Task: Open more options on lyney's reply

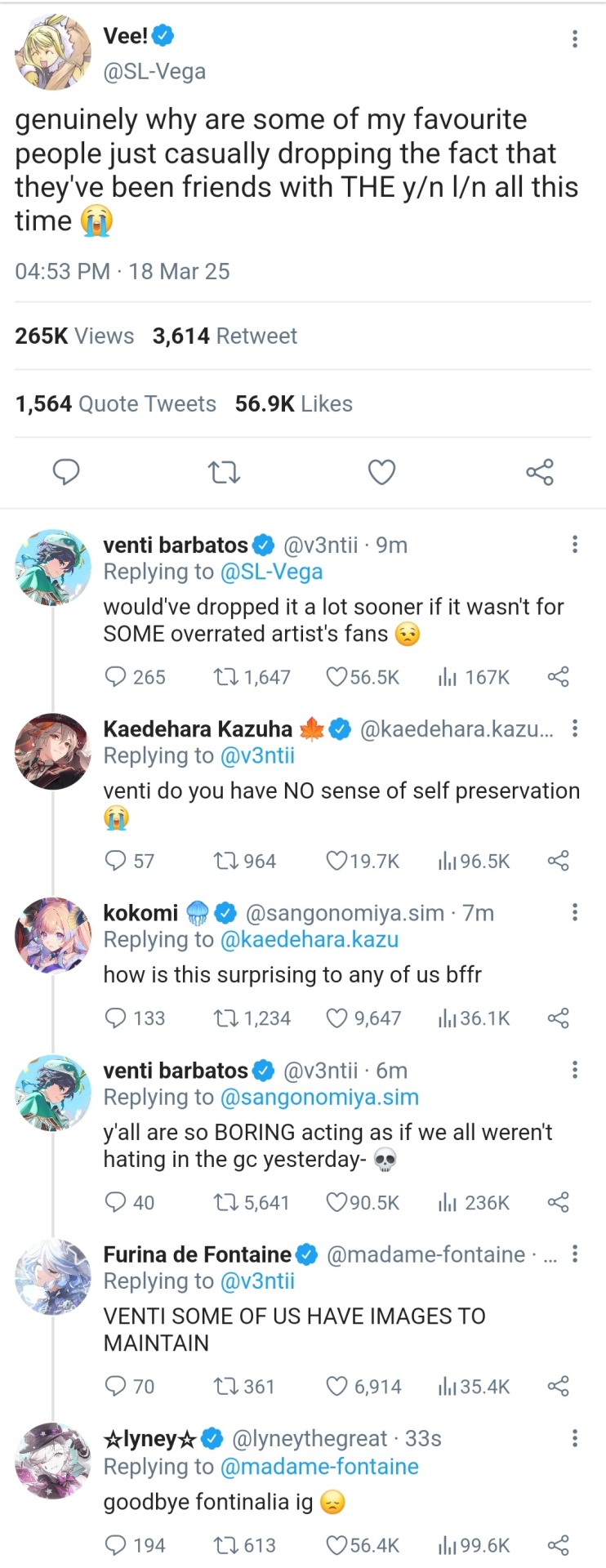Action: (x=575, y=1438)
